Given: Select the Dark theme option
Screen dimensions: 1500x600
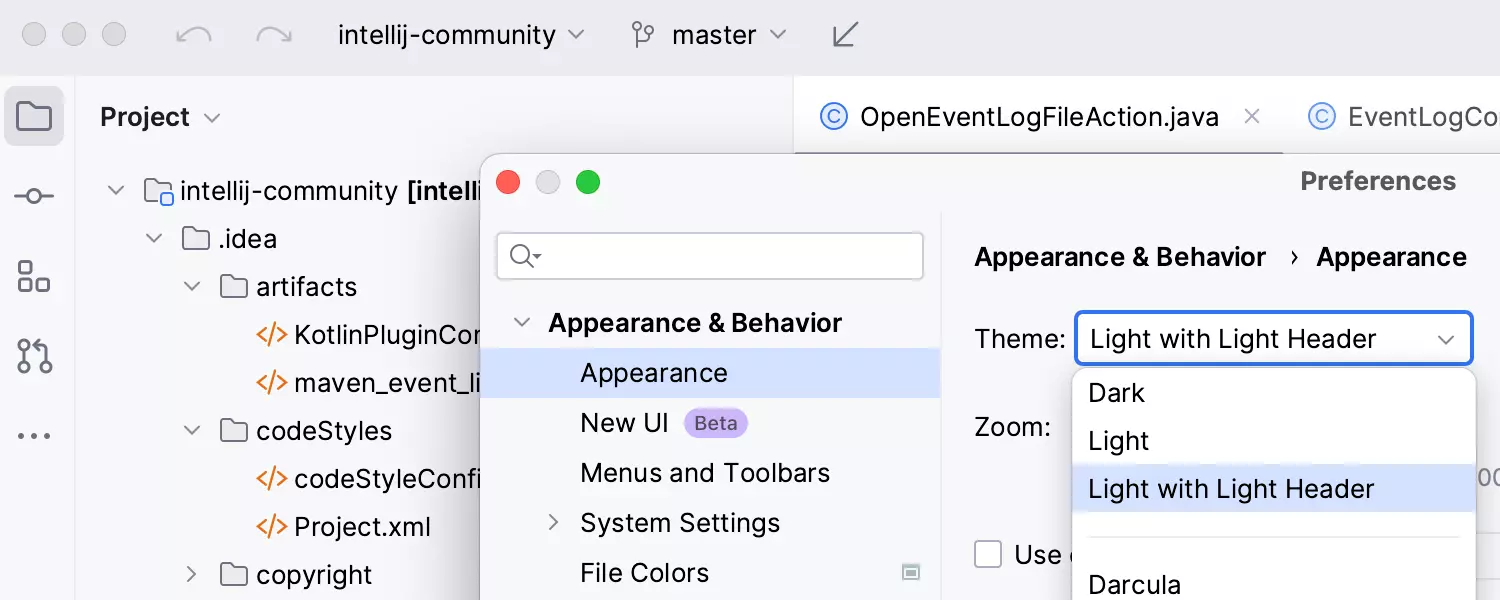Looking at the screenshot, I should (x=1117, y=393).
